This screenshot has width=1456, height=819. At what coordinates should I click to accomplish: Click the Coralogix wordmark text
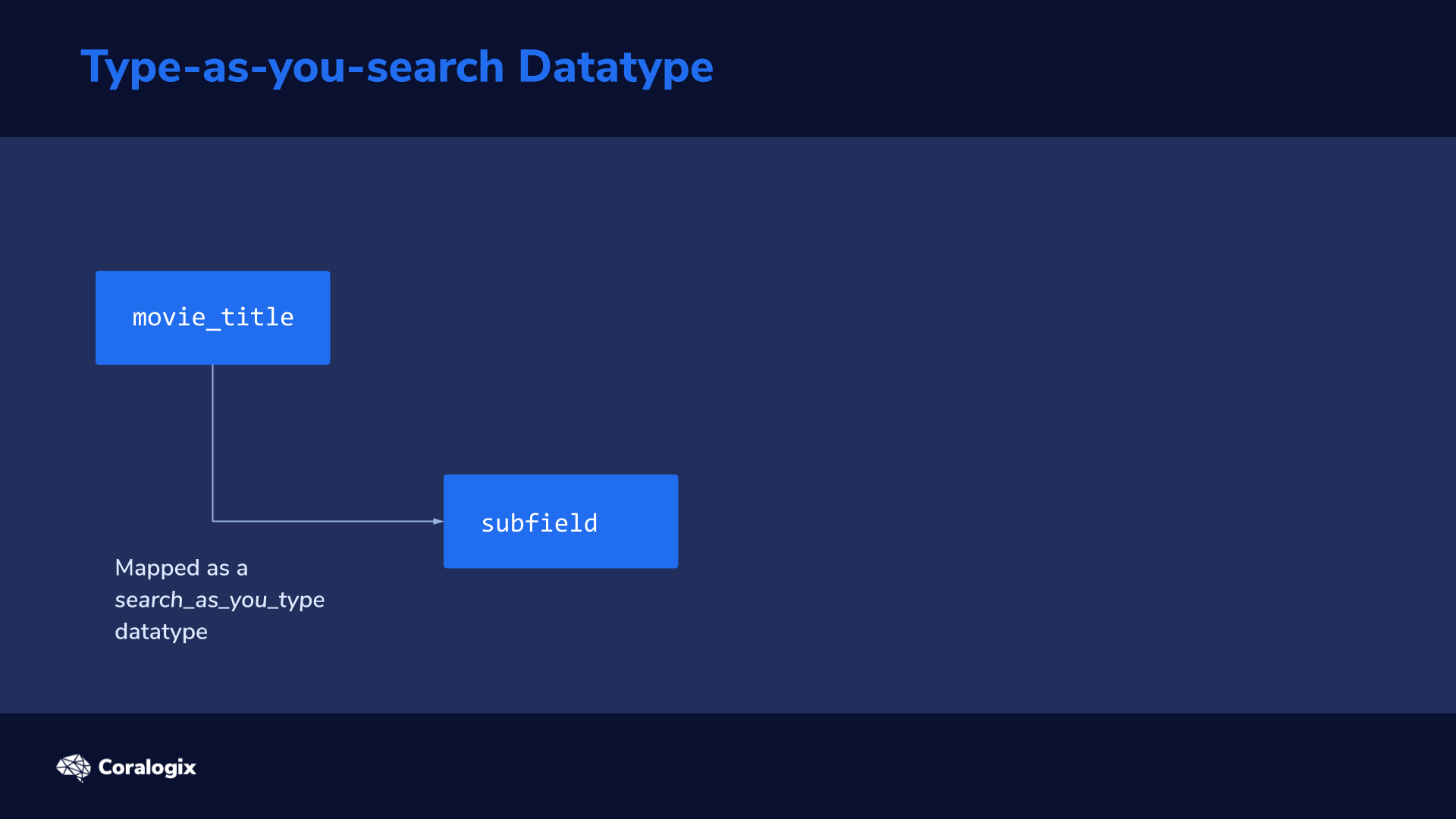[147, 767]
